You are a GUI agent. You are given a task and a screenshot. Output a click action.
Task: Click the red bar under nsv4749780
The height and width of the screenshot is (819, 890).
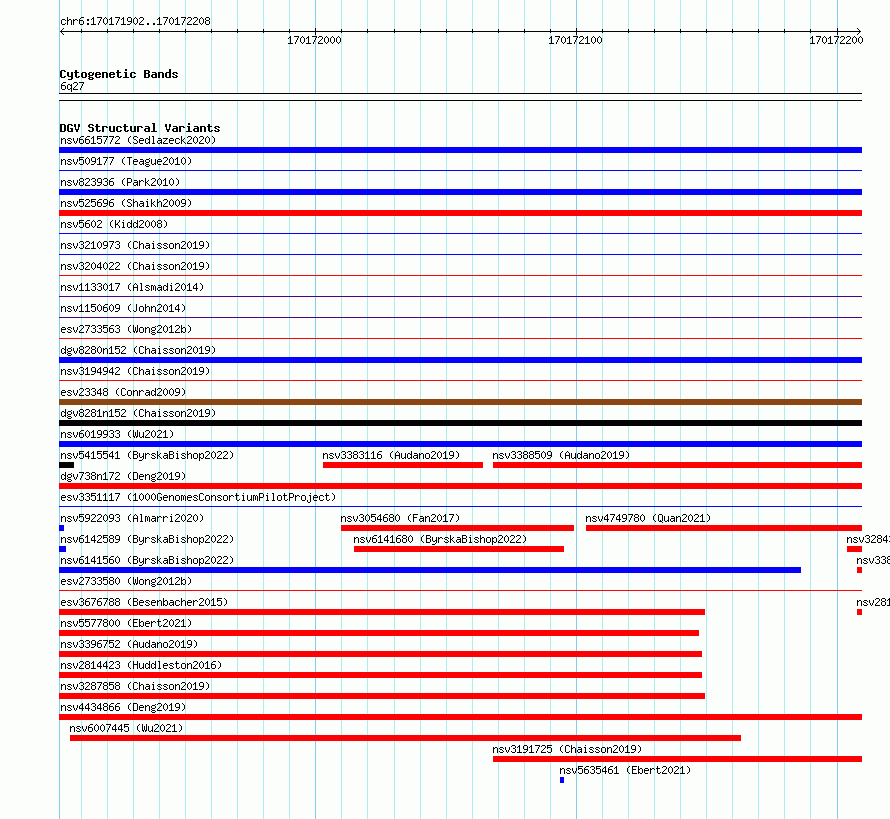(x=724, y=528)
